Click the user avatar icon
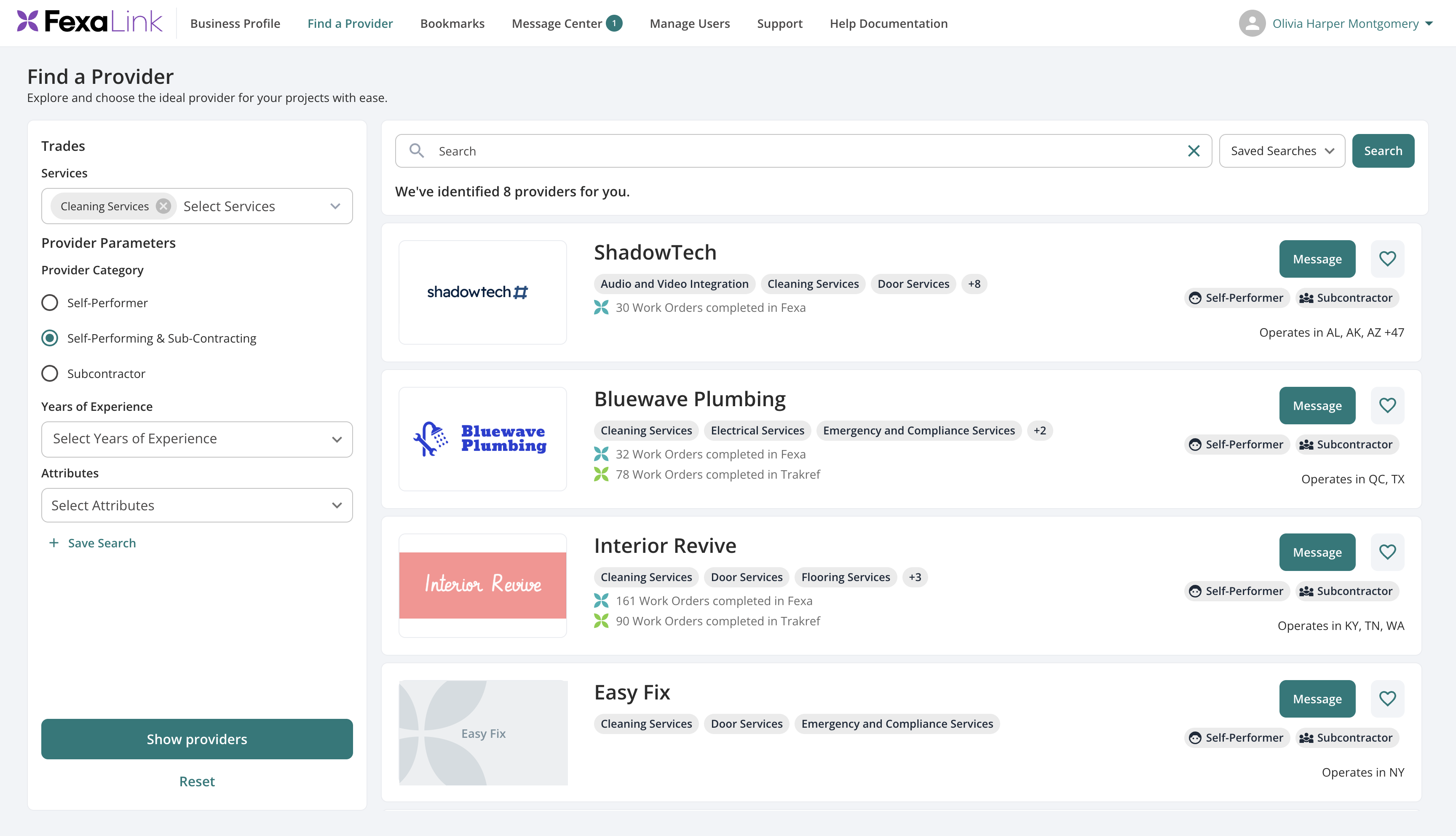Viewport: 1456px width, 836px height. pos(1252,23)
